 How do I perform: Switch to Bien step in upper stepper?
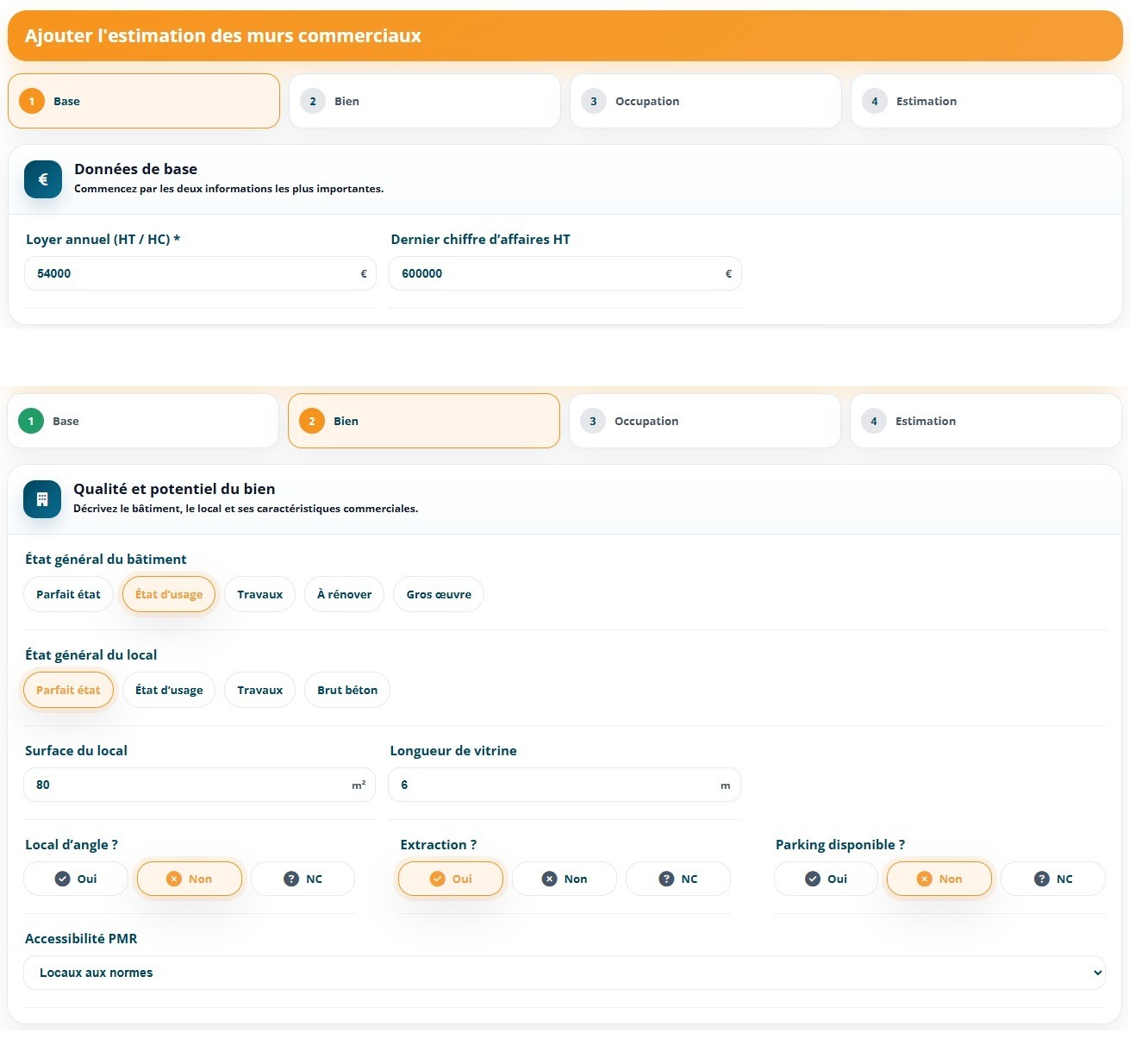tap(424, 101)
